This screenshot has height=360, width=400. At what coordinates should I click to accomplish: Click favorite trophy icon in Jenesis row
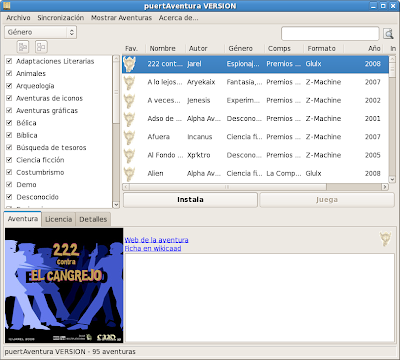129,101
